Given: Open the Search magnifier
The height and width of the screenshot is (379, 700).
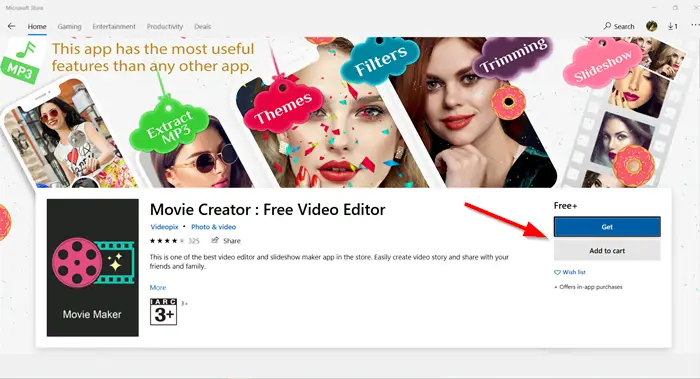Looking at the screenshot, I should [x=607, y=26].
